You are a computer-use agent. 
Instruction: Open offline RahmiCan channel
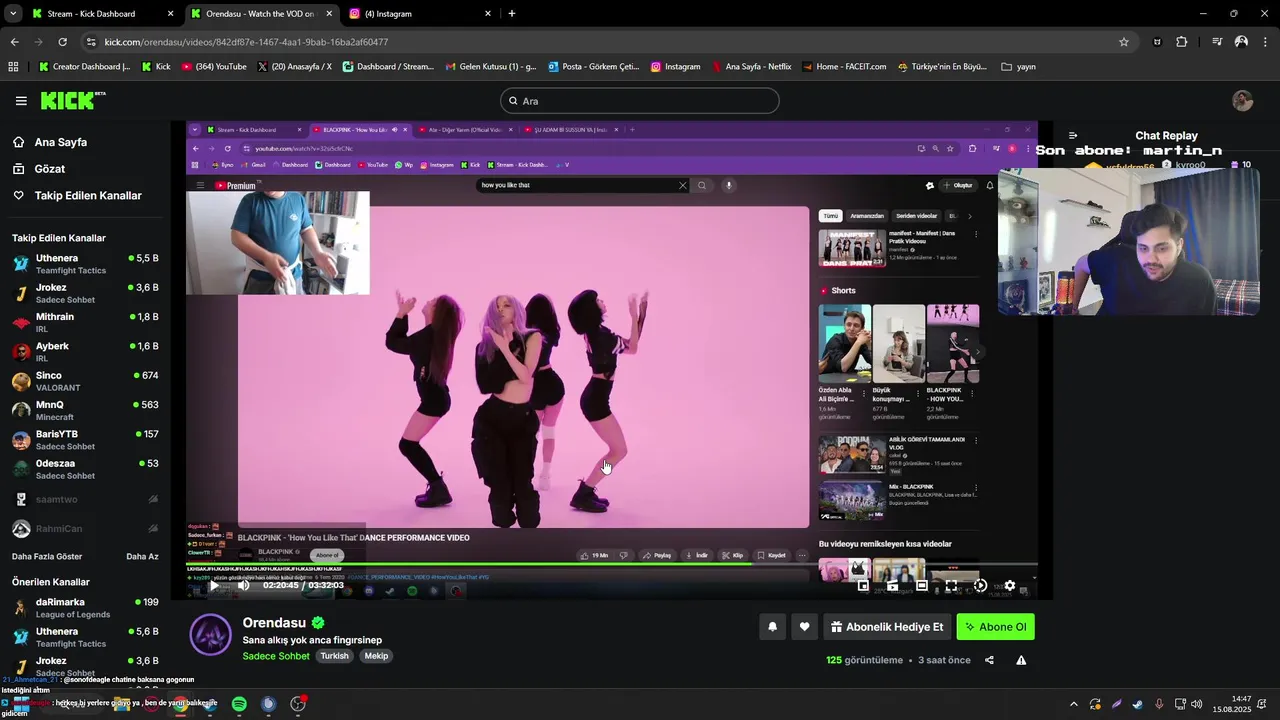click(x=85, y=528)
